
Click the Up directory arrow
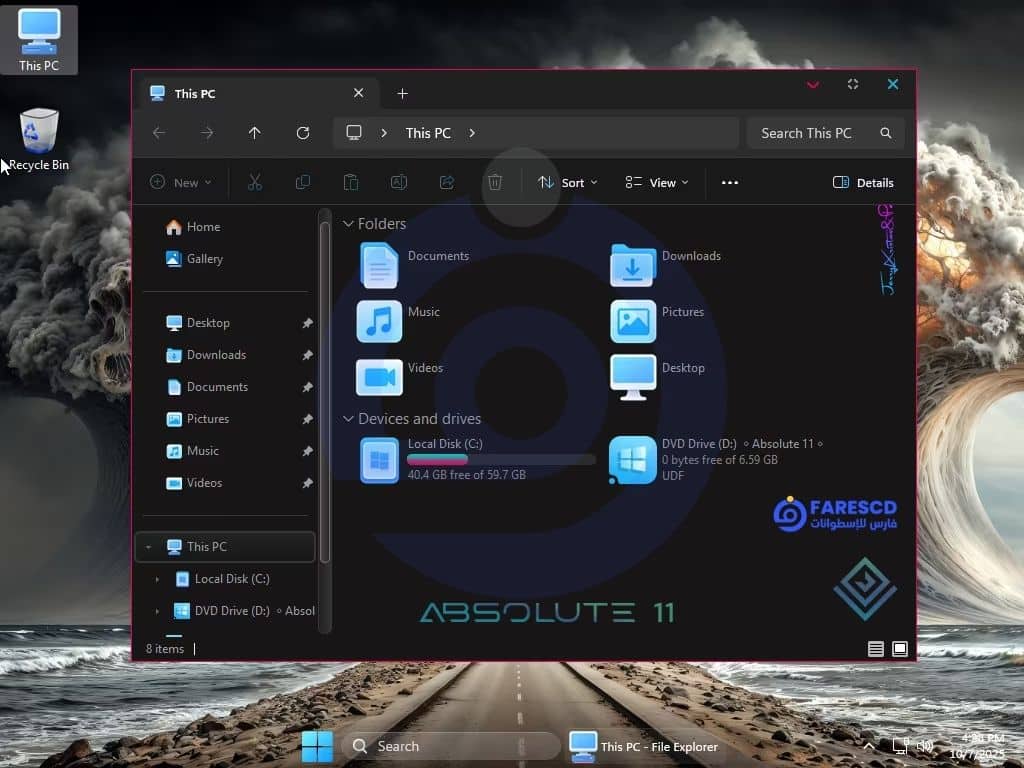coord(255,133)
